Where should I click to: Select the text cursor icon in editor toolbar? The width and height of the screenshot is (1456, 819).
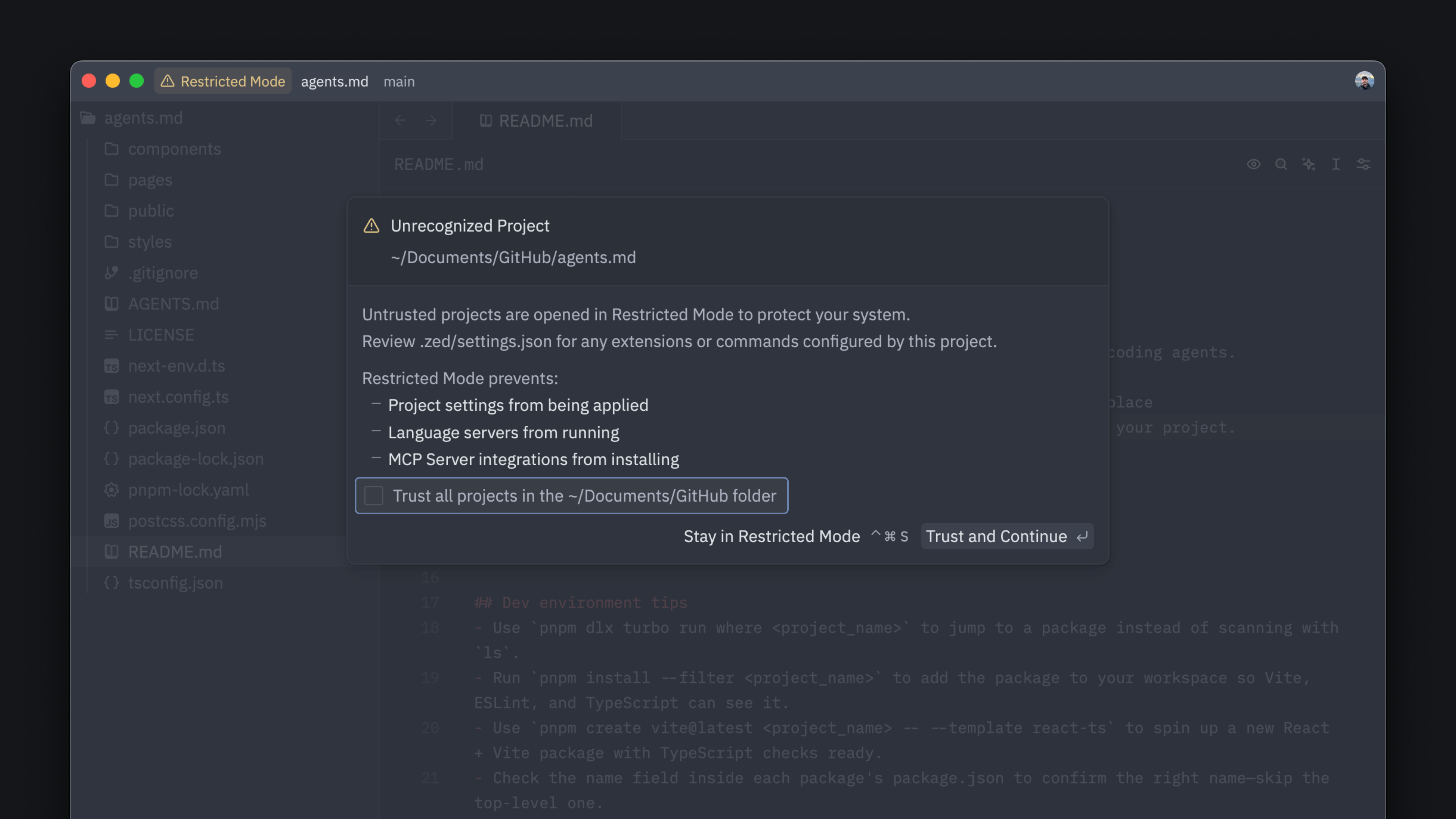(x=1336, y=165)
